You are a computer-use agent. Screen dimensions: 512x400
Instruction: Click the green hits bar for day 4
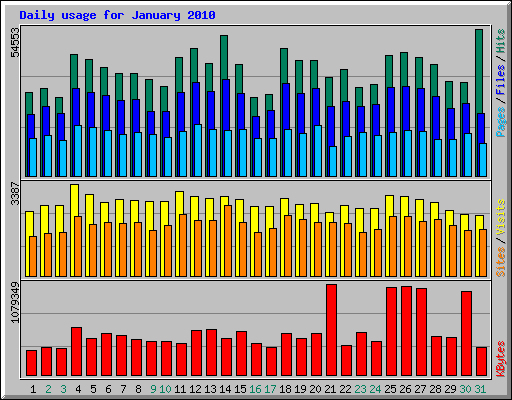point(74,71)
